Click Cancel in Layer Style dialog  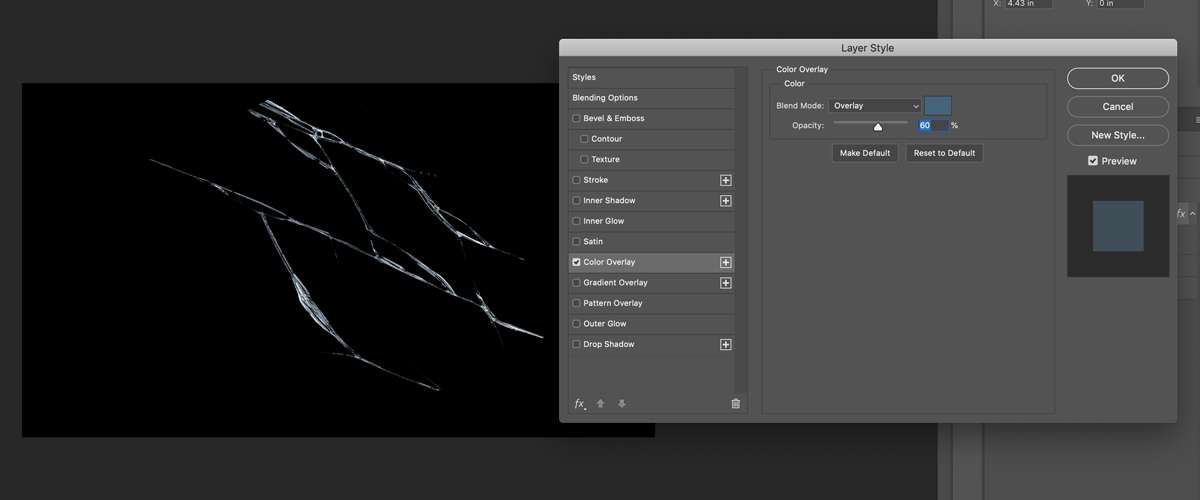(x=1118, y=106)
